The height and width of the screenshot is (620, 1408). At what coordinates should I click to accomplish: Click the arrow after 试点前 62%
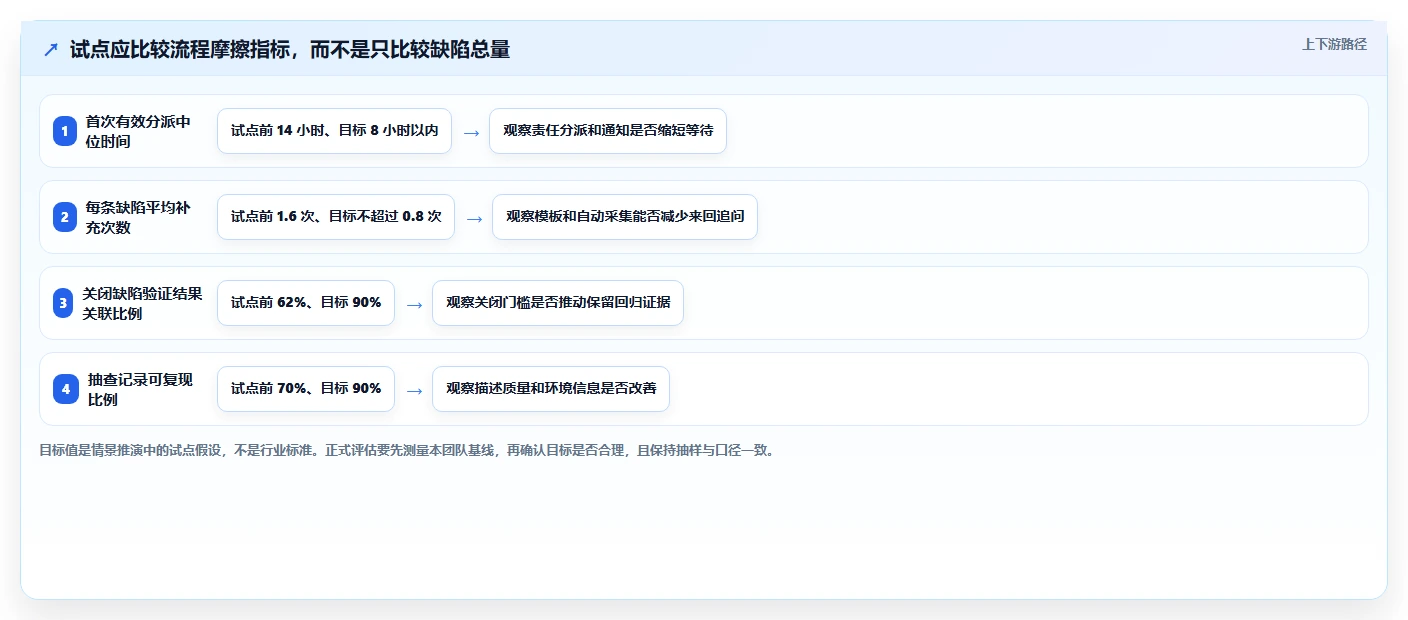click(414, 304)
